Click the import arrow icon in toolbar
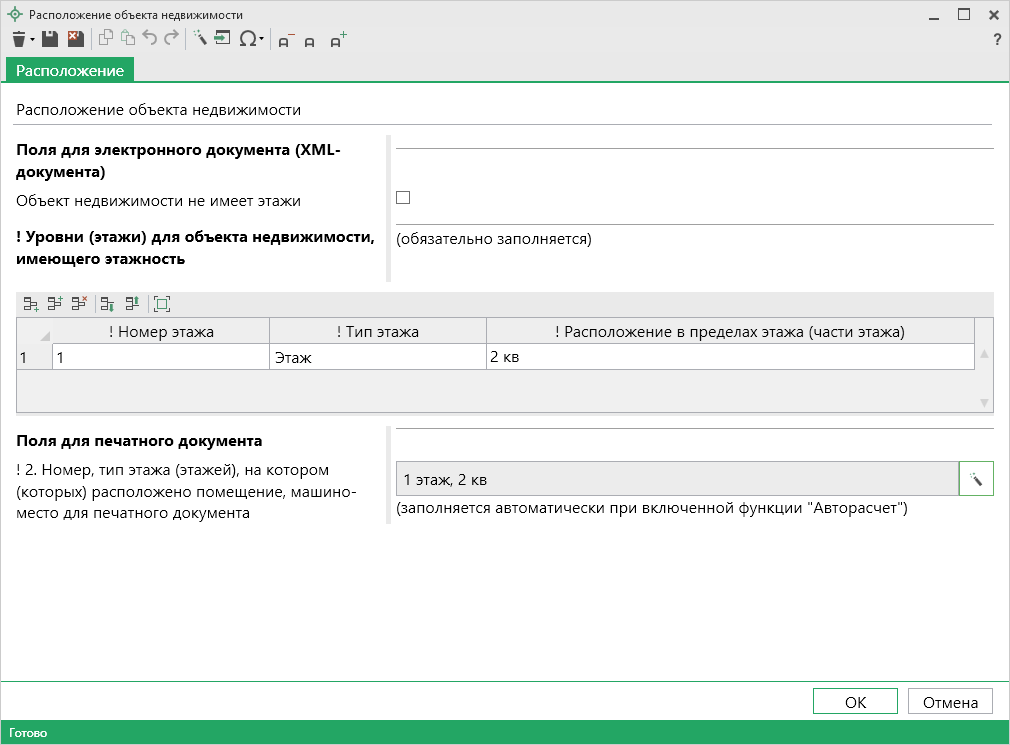Viewport: 1010px width, 745px height. click(x=222, y=39)
